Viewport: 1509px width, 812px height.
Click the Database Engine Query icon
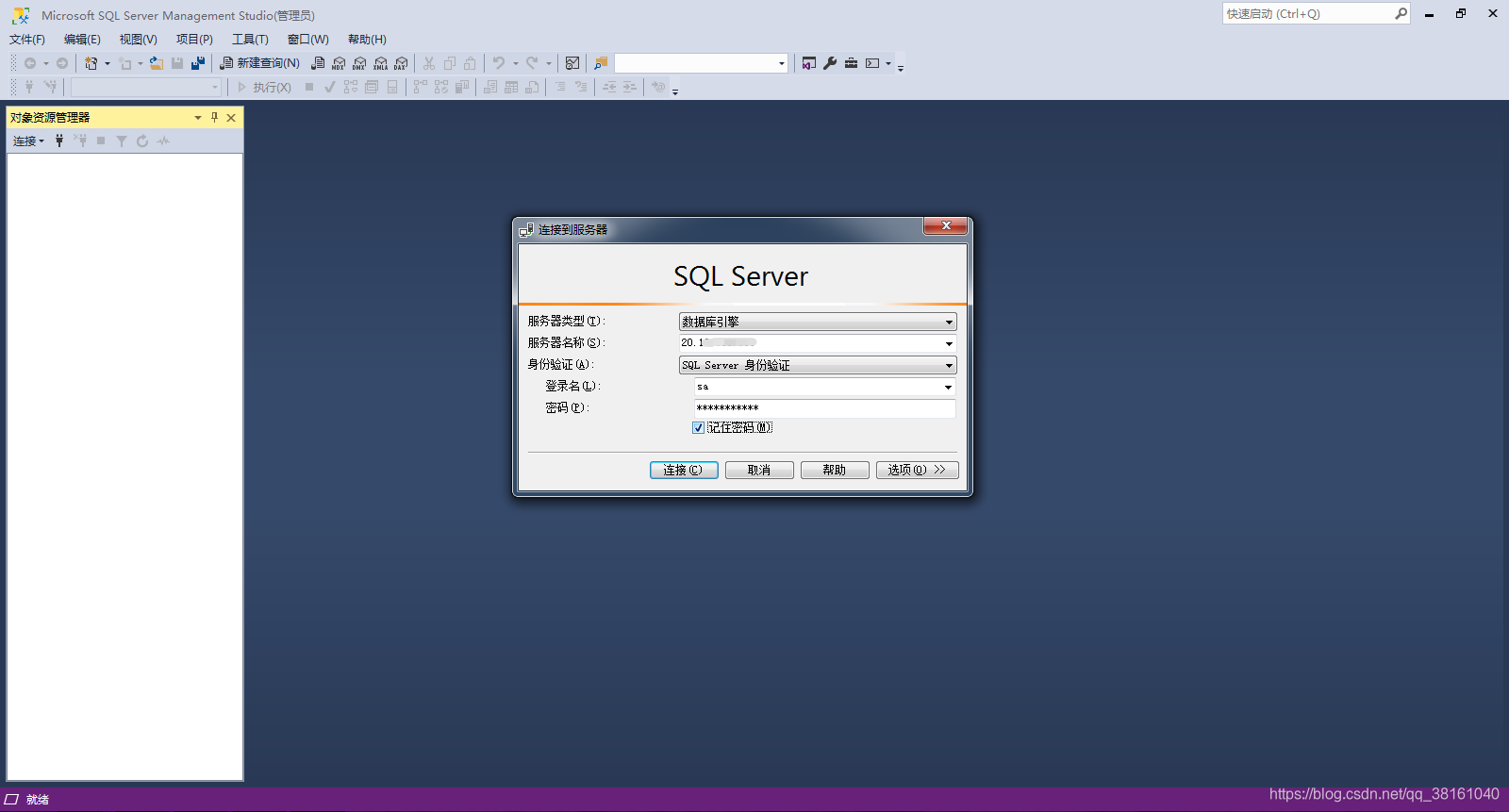[x=318, y=63]
